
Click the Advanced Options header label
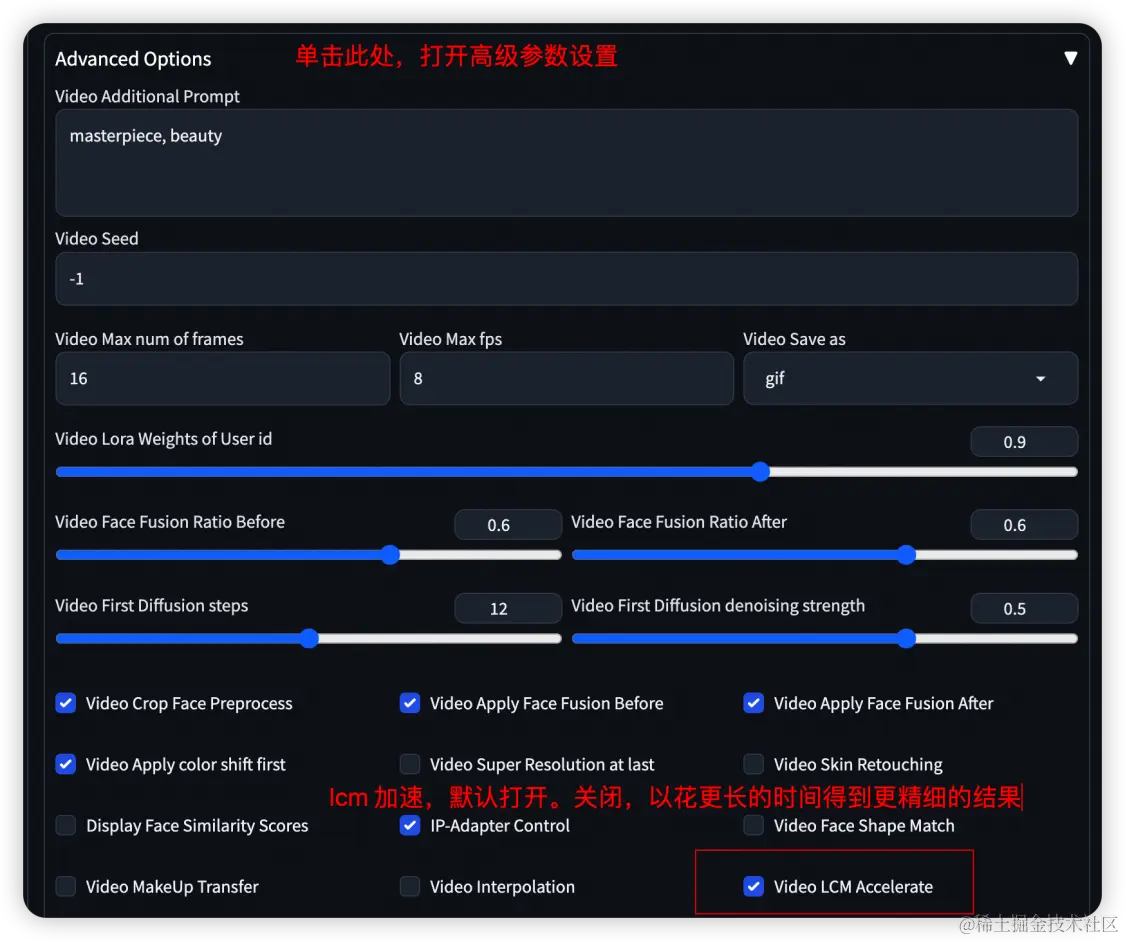pyautogui.click(x=133, y=59)
